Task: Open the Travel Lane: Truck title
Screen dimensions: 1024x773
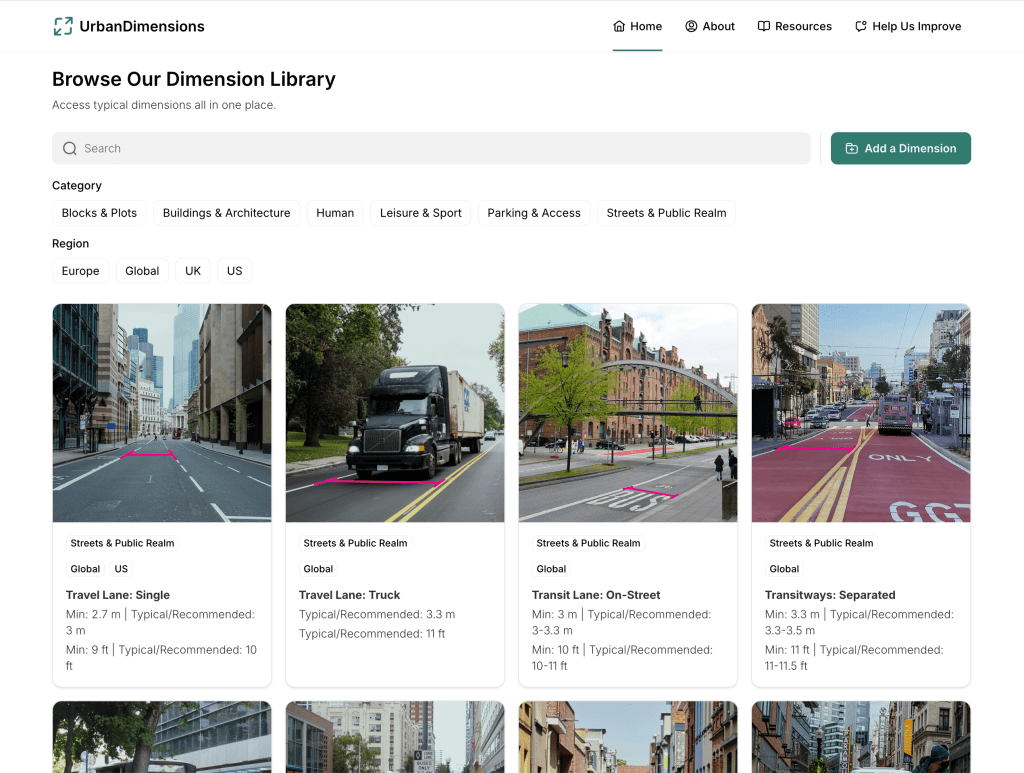Action: pos(349,595)
